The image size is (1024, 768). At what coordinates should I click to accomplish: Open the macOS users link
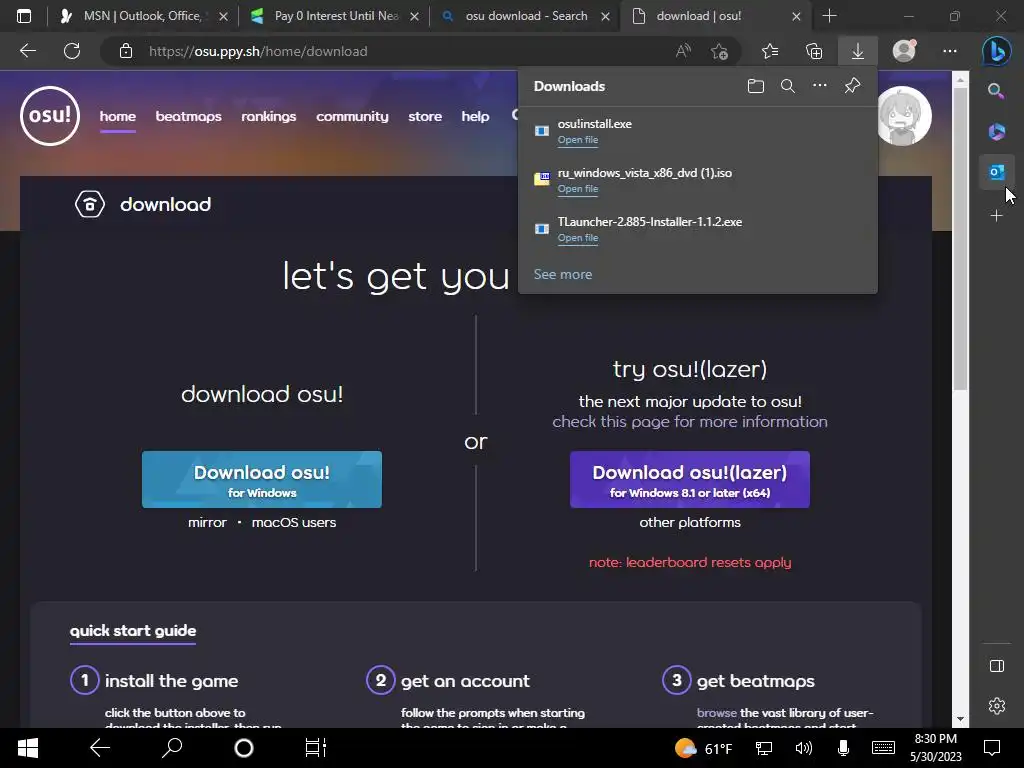pyautogui.click(x=294, y=522)
